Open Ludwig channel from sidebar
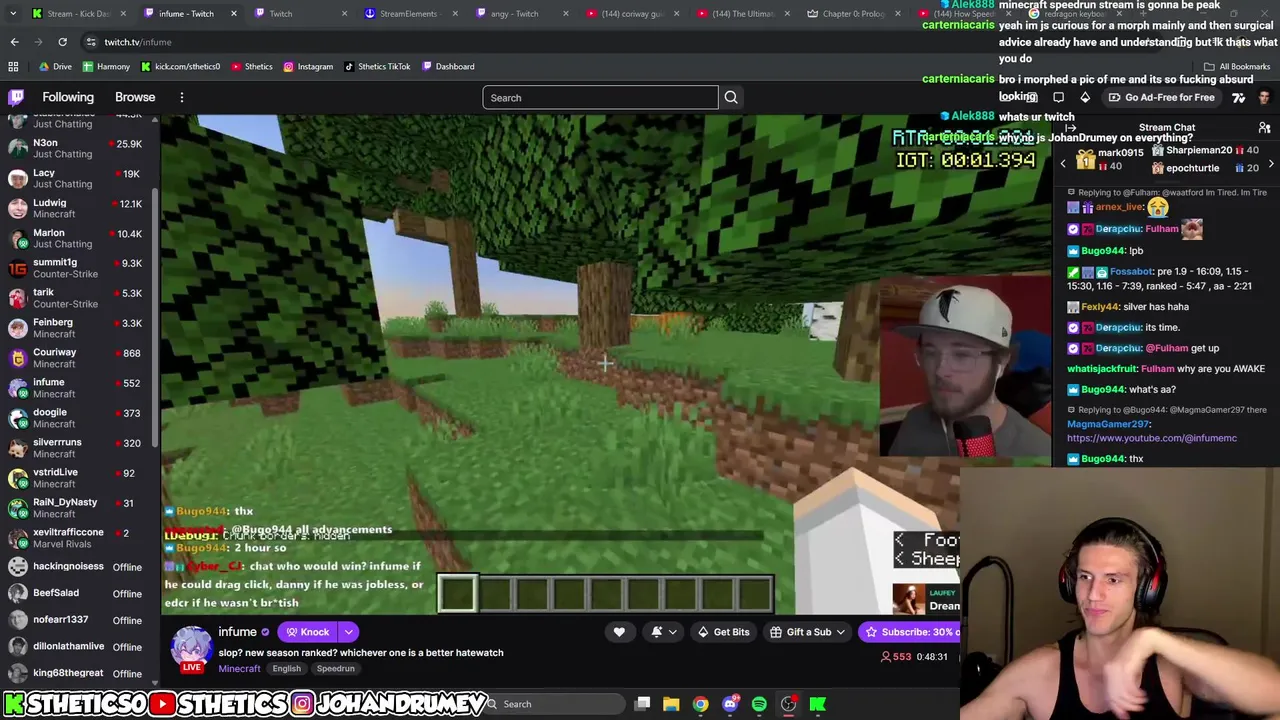The image size is (1280, 720). (80, 208)
